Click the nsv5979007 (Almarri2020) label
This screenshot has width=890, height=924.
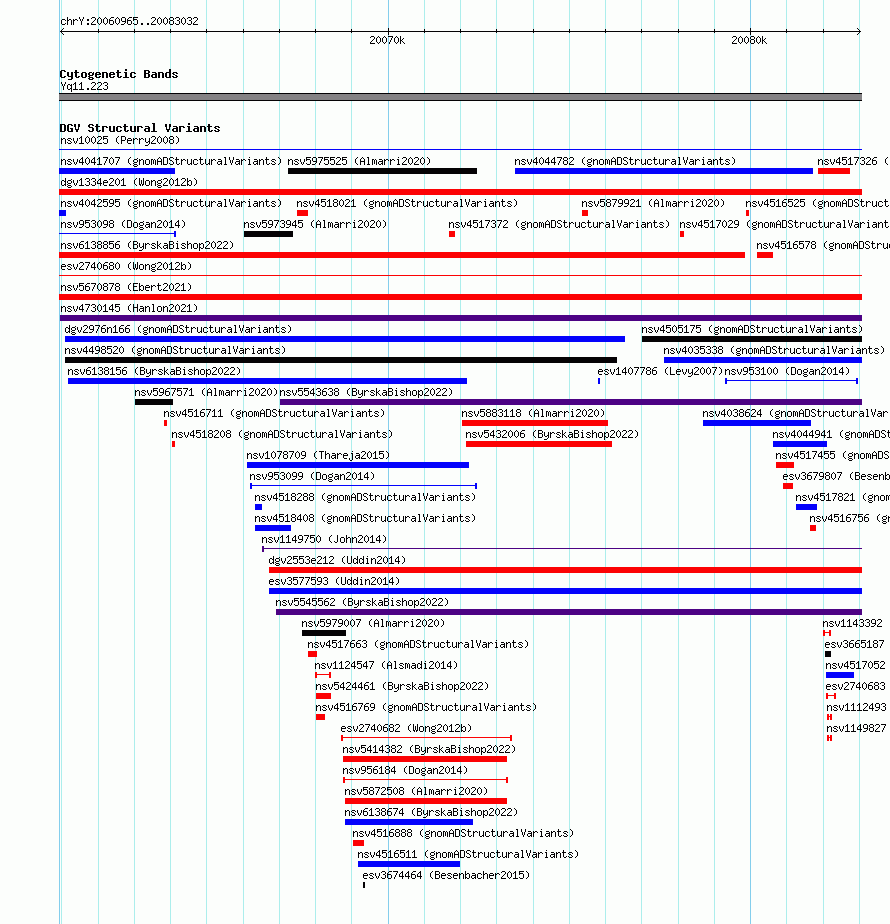(x=373, y=623)
